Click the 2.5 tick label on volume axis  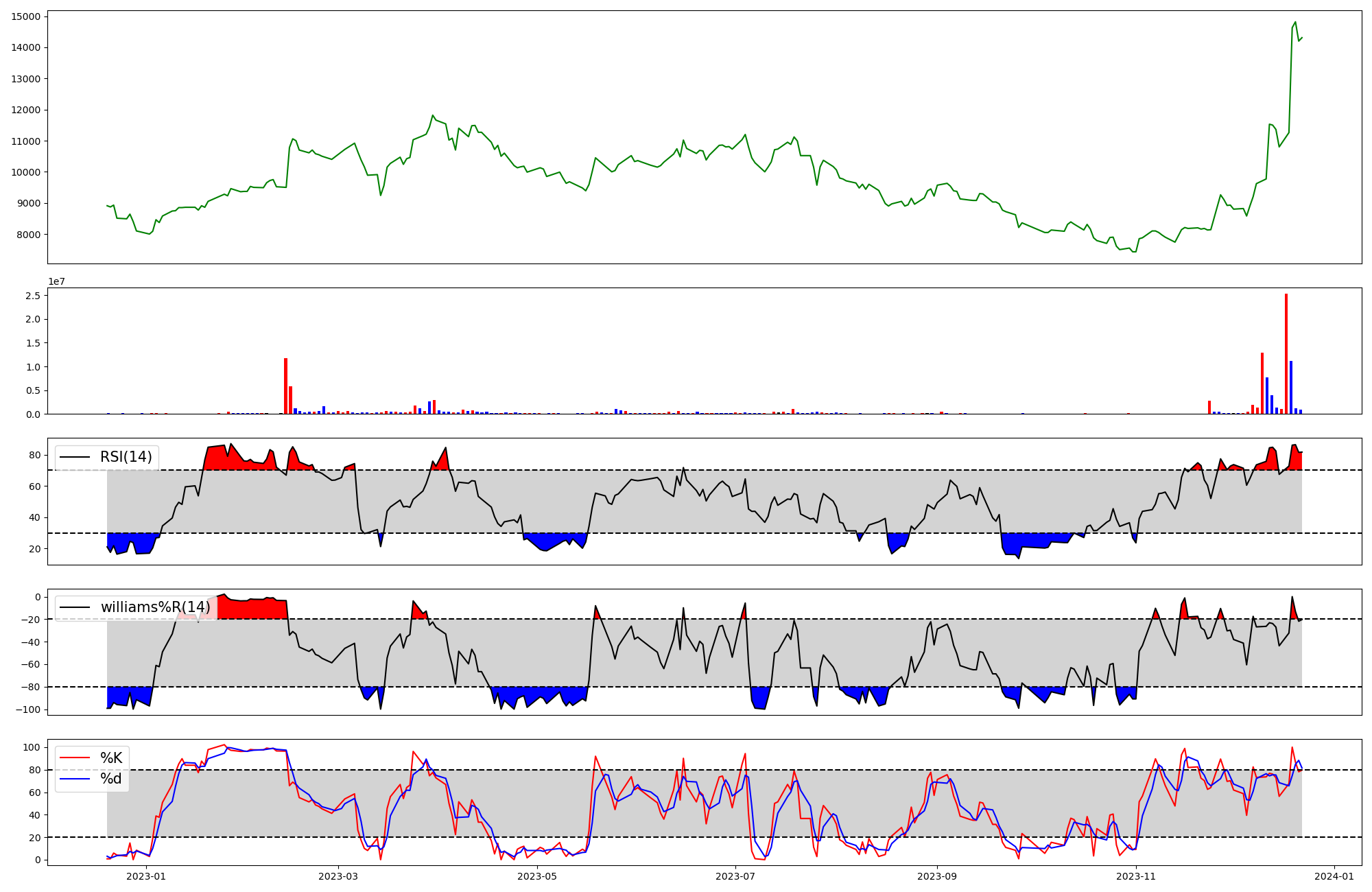(32, 296)
